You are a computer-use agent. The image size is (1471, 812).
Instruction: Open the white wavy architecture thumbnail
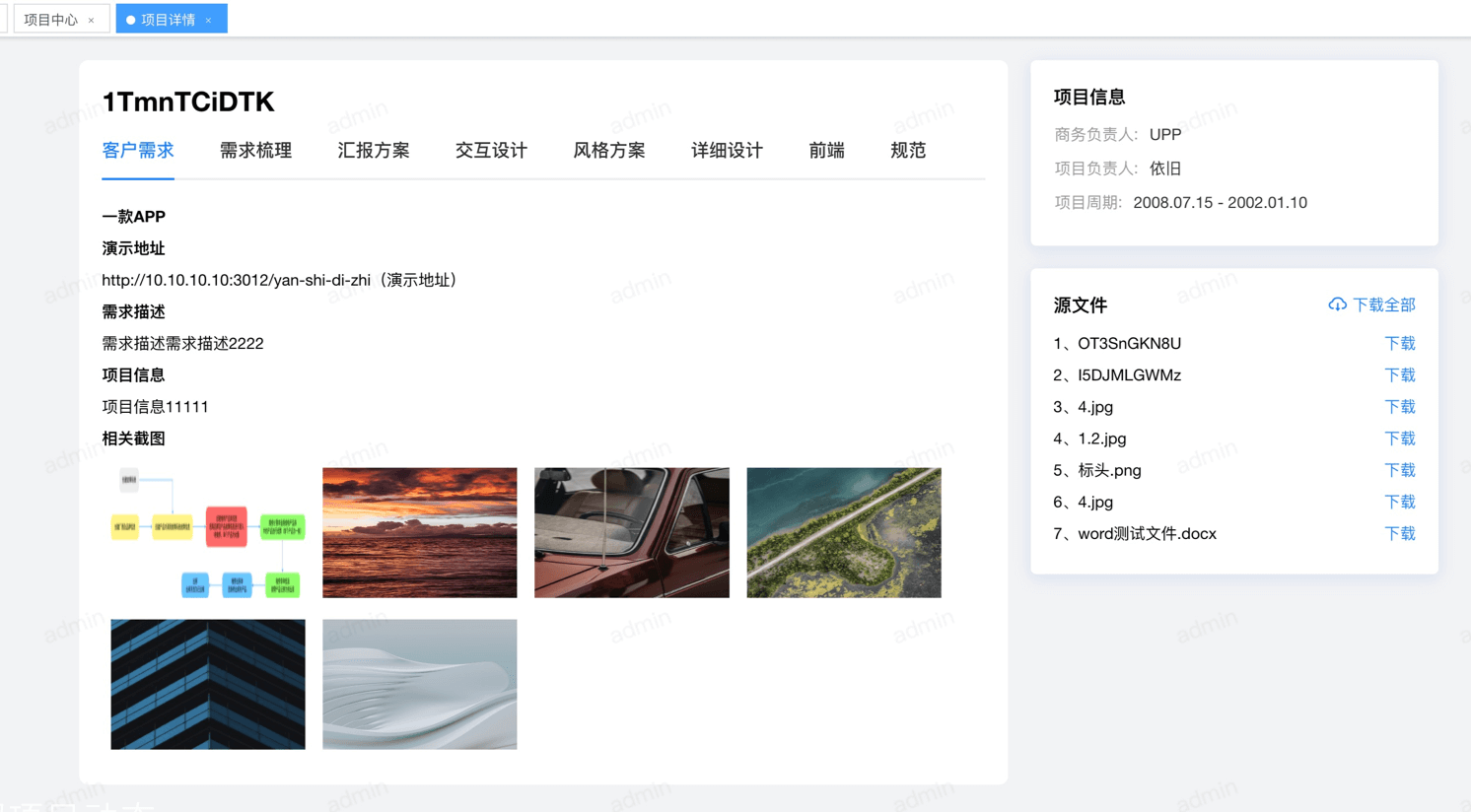pos(420,684)
